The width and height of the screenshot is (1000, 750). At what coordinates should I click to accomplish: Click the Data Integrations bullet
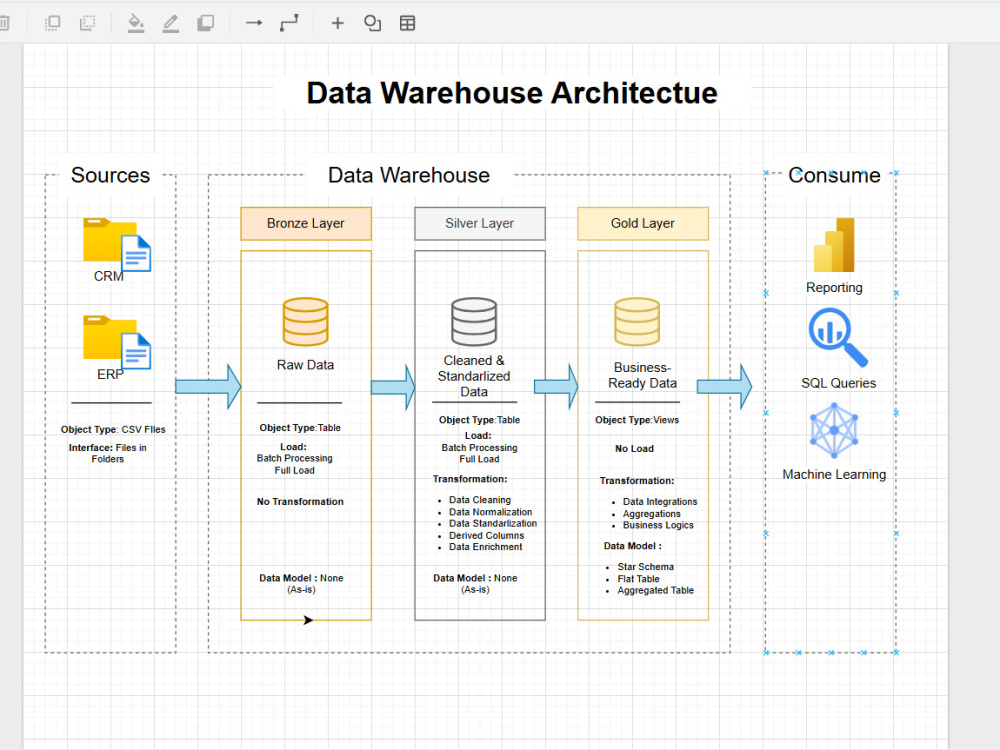click(x=660, y=502)
